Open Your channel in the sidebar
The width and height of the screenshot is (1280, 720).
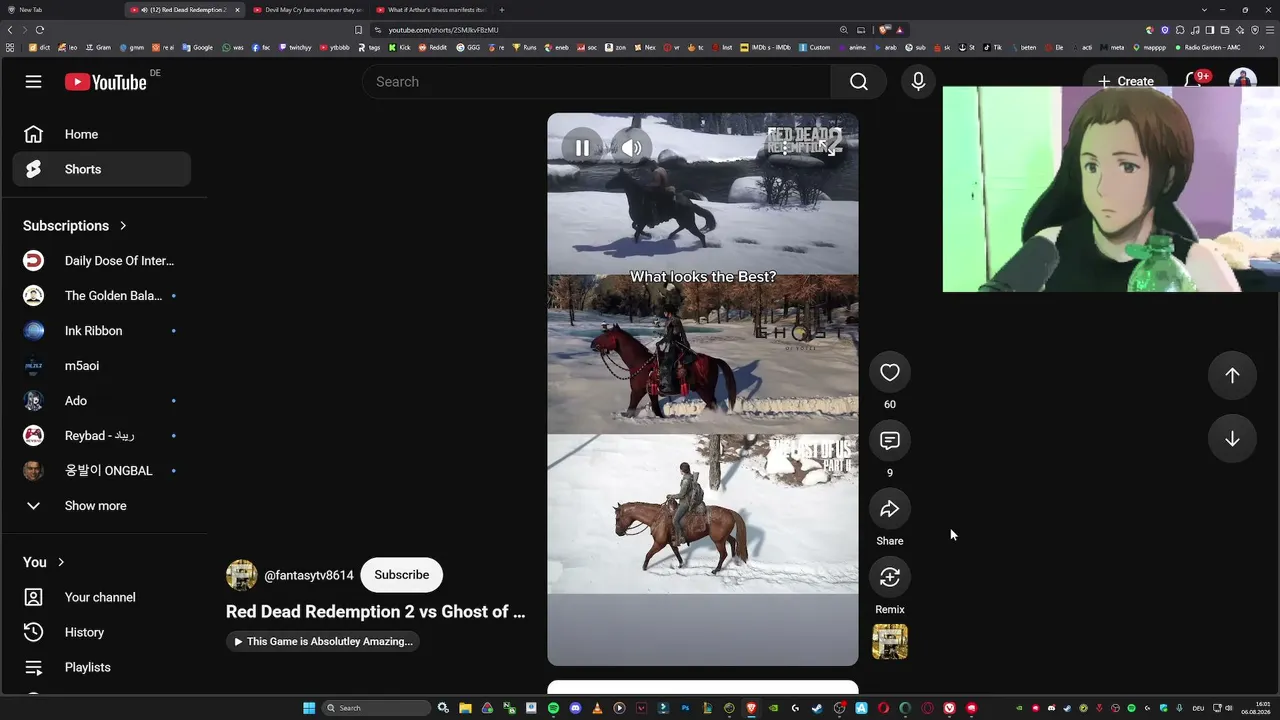tap(101, 597)
